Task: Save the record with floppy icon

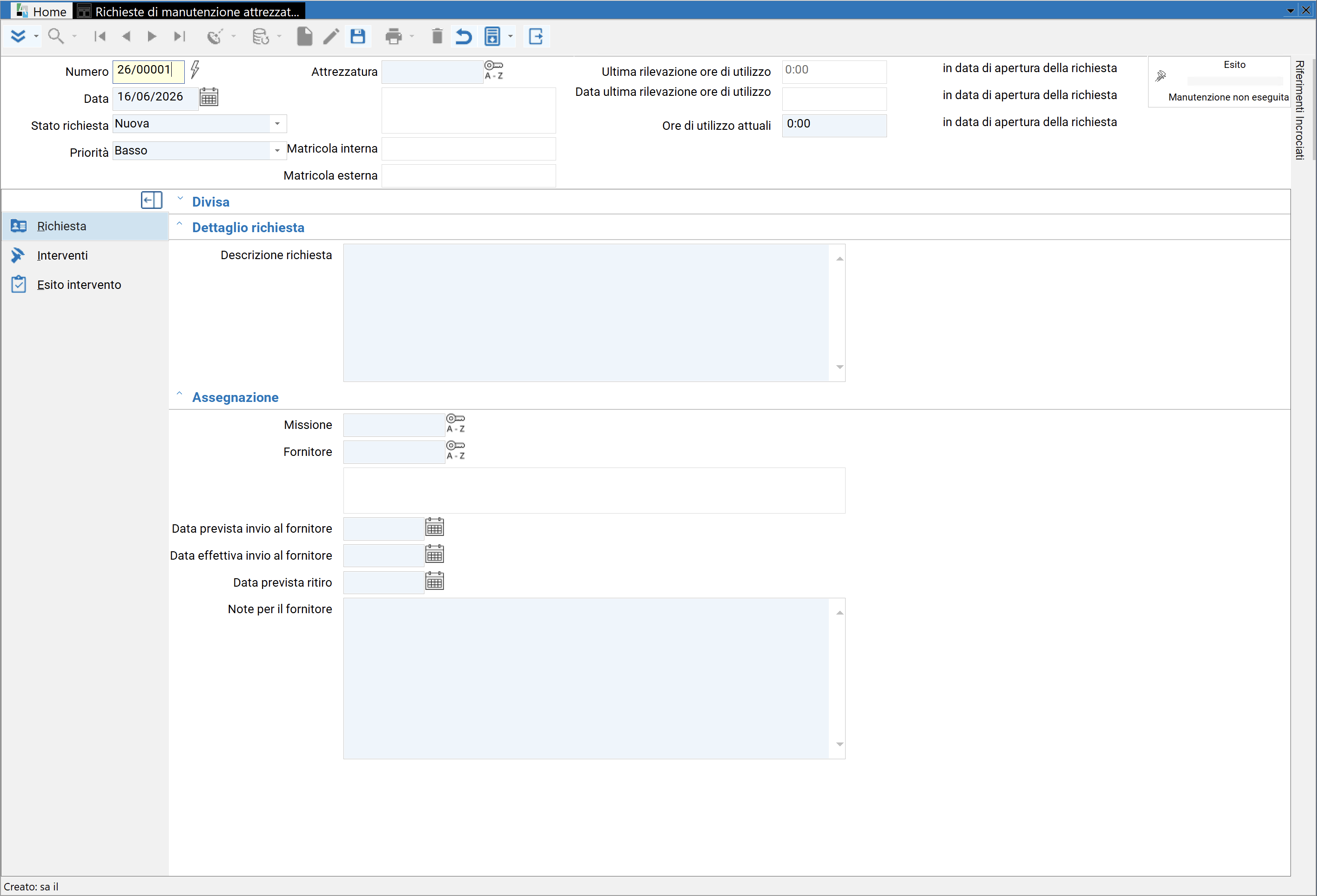Action: point(357,36)
